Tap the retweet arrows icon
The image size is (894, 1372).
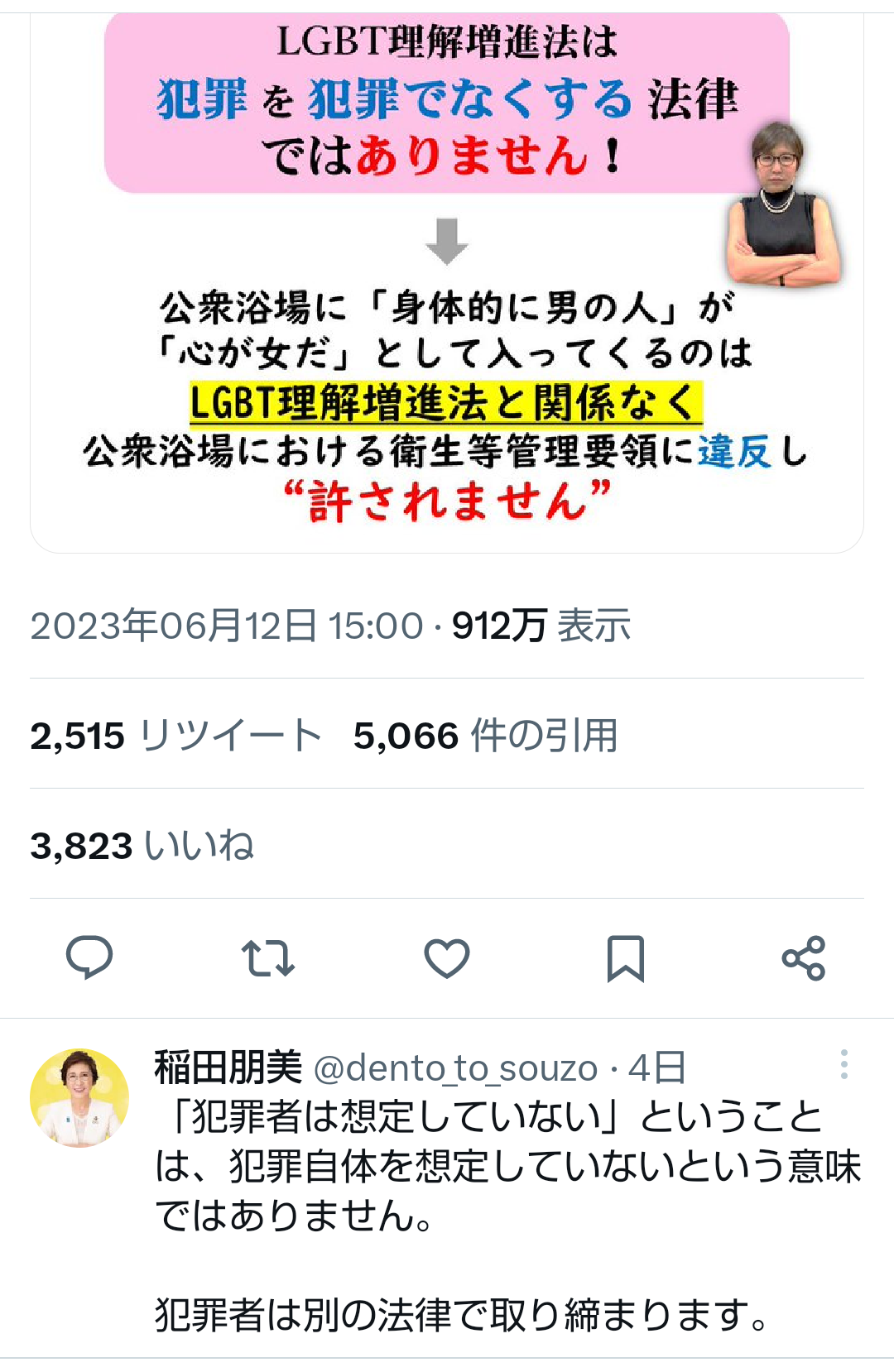268,958
